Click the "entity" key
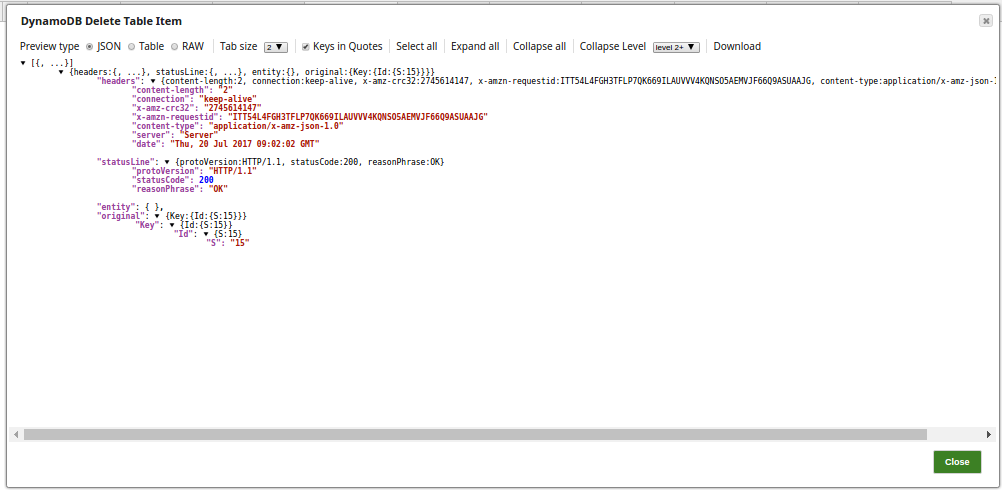Screen dimensions: 1002x492 [118, 207]
